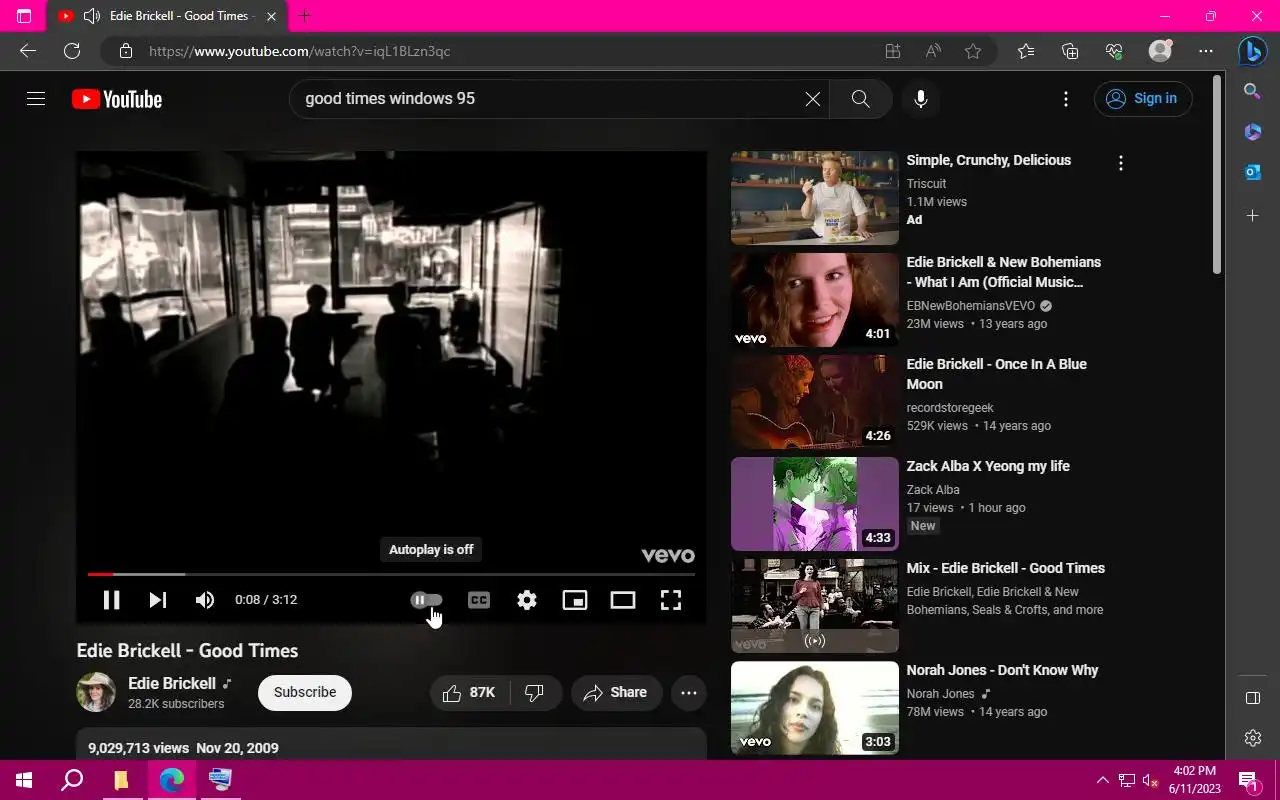Select the Edie Brickell - Good Times tab
The height and width of the screenshot is (800, 1280).
click(168, 16)
